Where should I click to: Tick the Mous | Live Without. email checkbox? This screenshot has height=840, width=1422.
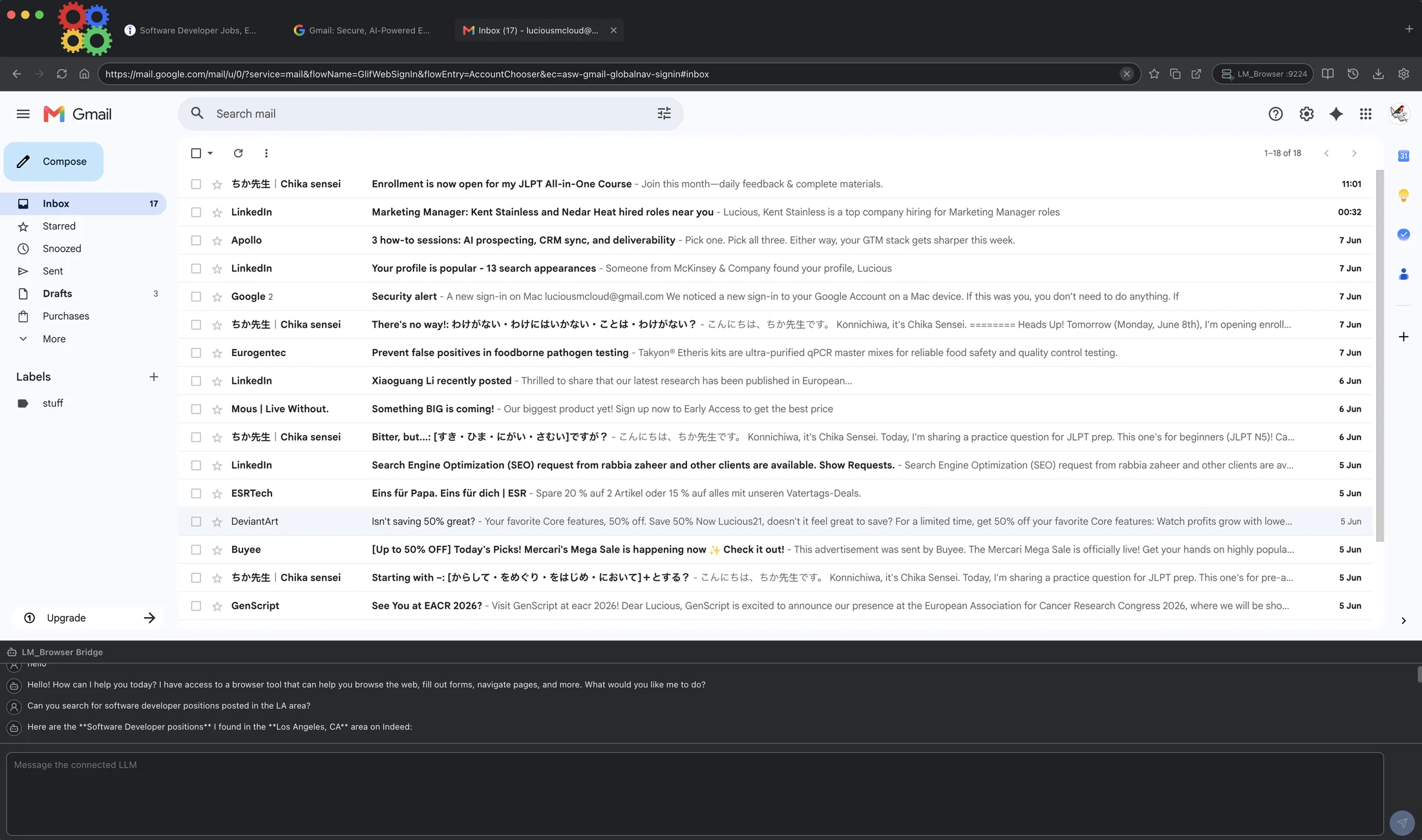(x=196, y=409)
